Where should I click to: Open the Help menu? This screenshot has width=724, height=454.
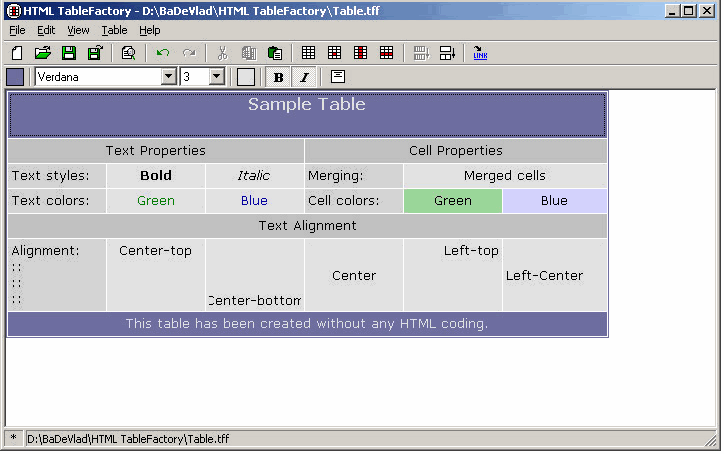click(149, 30)
